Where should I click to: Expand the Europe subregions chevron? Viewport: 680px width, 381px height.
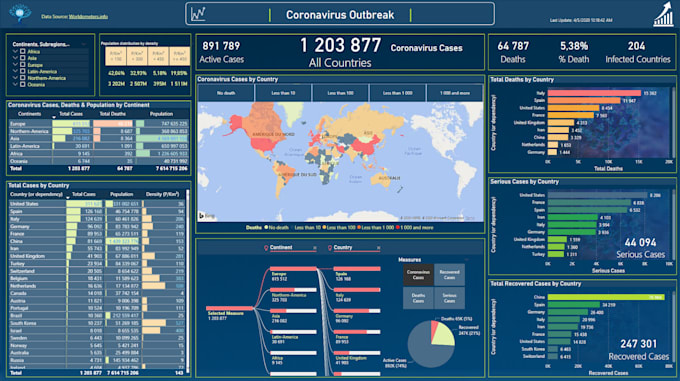[15, 65]
